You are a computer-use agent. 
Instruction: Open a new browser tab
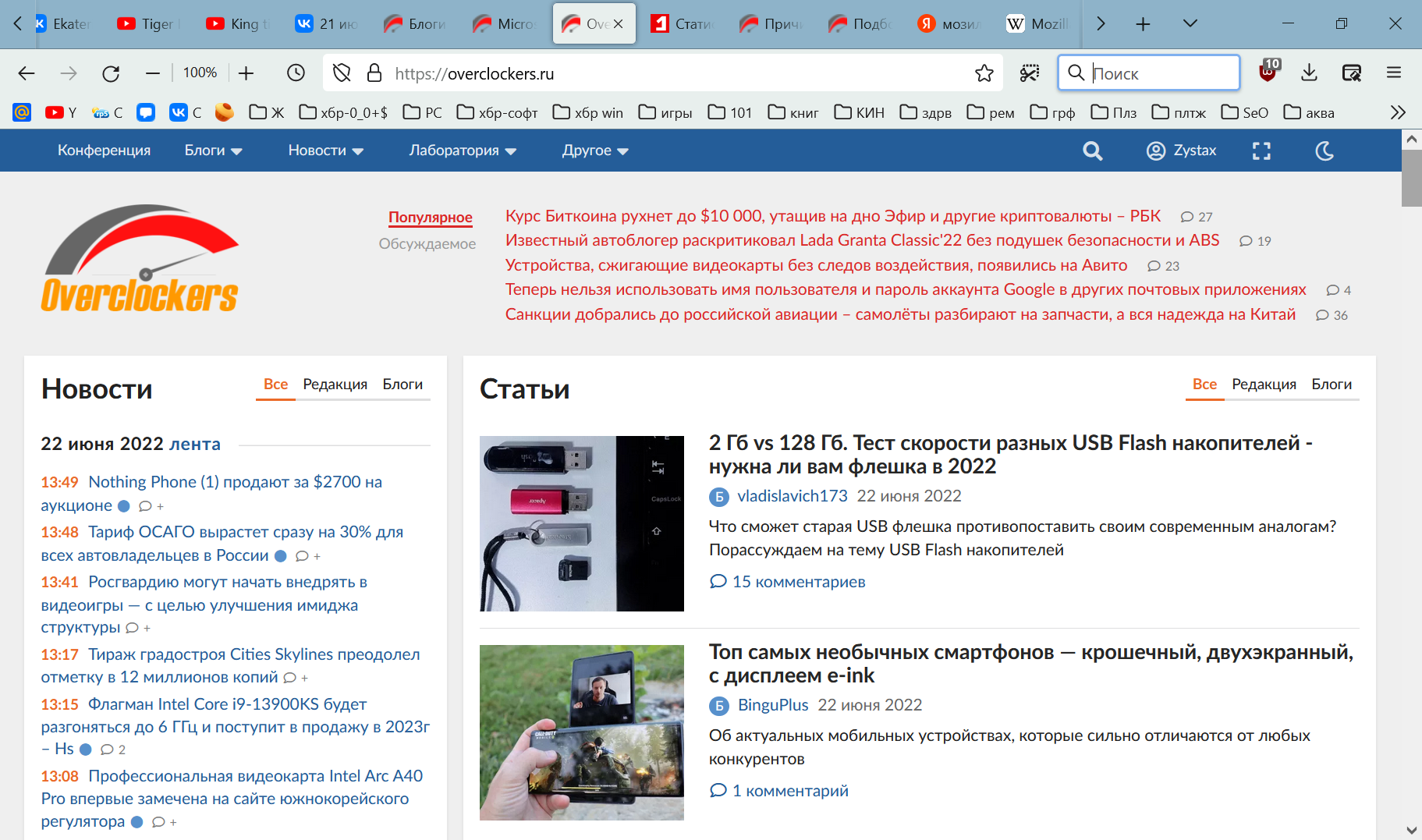coord(1143,24)
